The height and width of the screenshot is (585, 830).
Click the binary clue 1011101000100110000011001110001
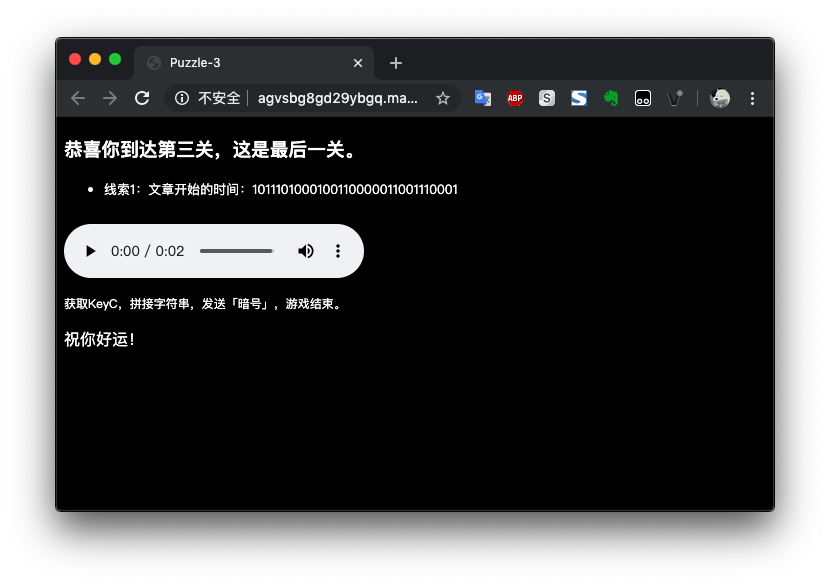[355, 190]
